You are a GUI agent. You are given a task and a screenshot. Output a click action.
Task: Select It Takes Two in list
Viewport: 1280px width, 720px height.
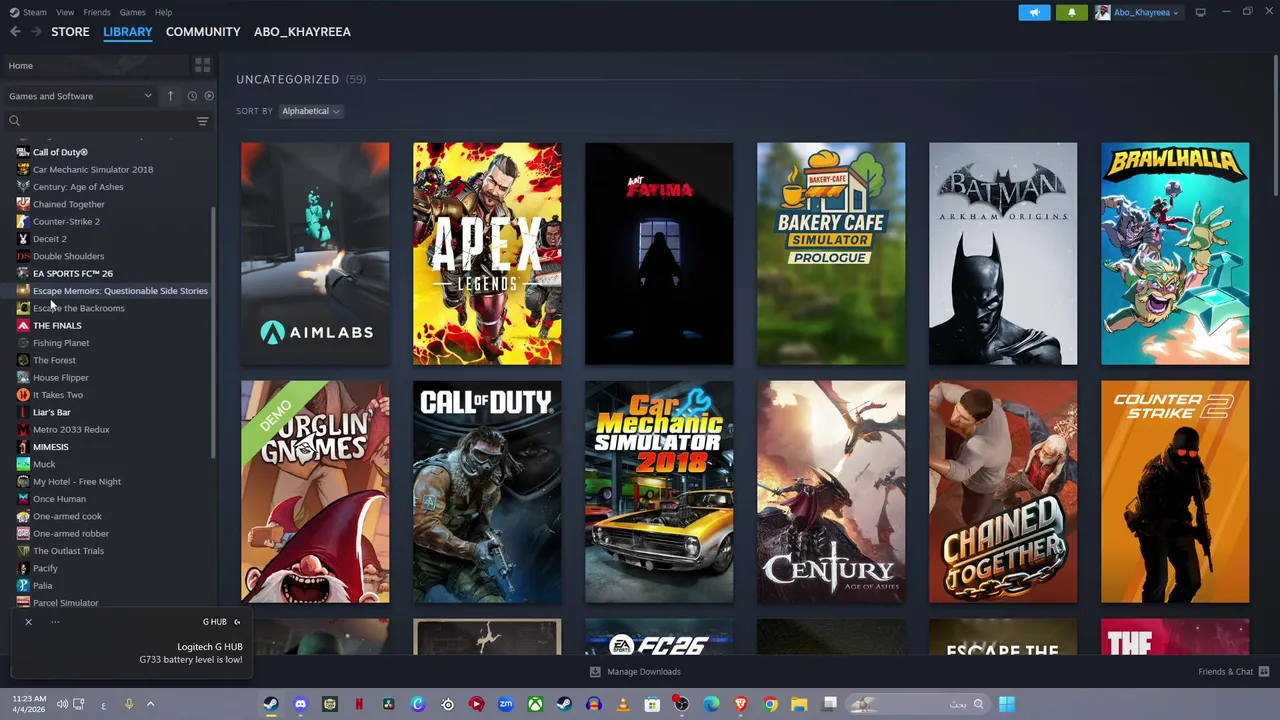[x=58, y=395]
